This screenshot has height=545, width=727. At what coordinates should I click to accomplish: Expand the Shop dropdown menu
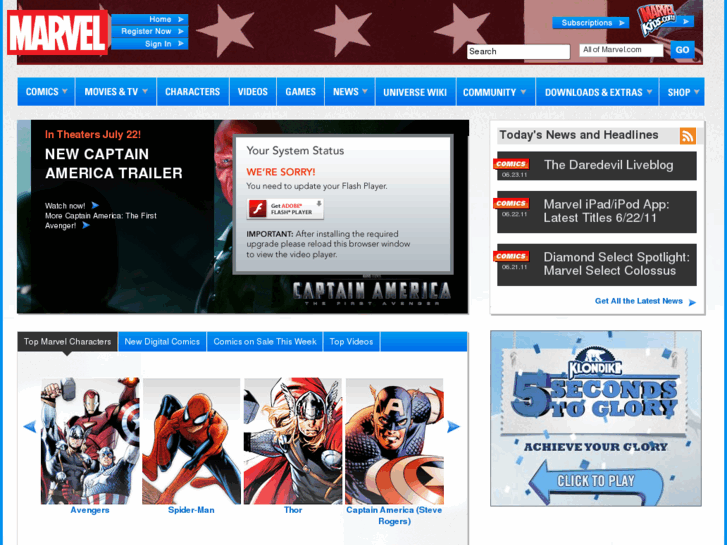coord(682,92)
